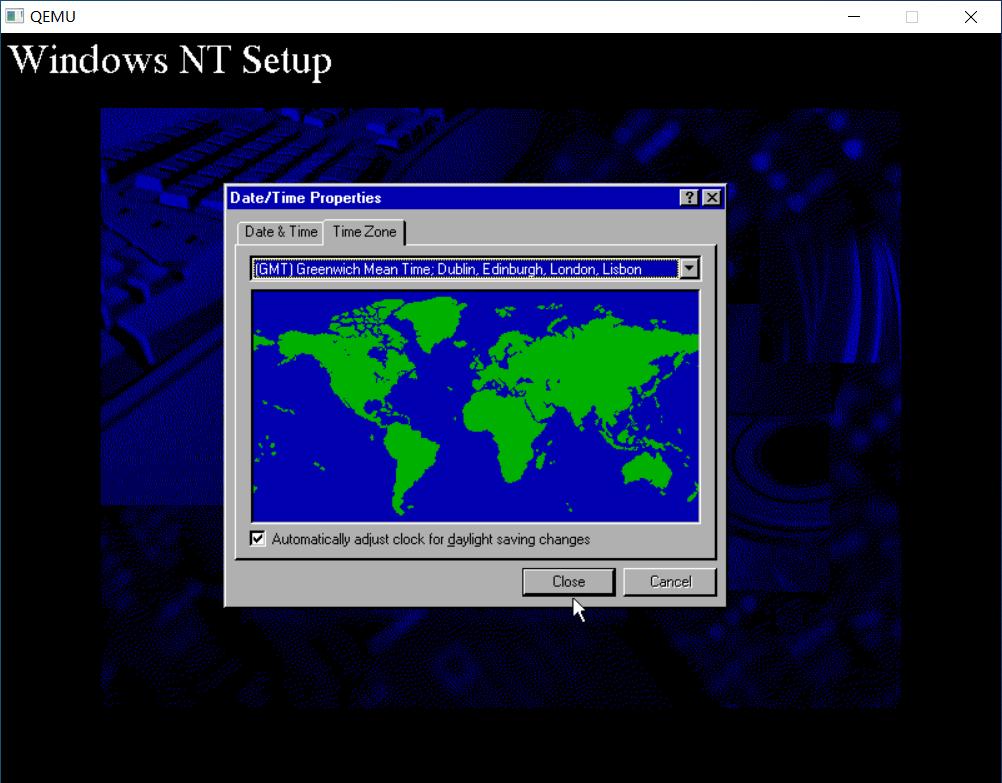Minimize the QEMU window
Screen dimensions: 1002x783
853,17
